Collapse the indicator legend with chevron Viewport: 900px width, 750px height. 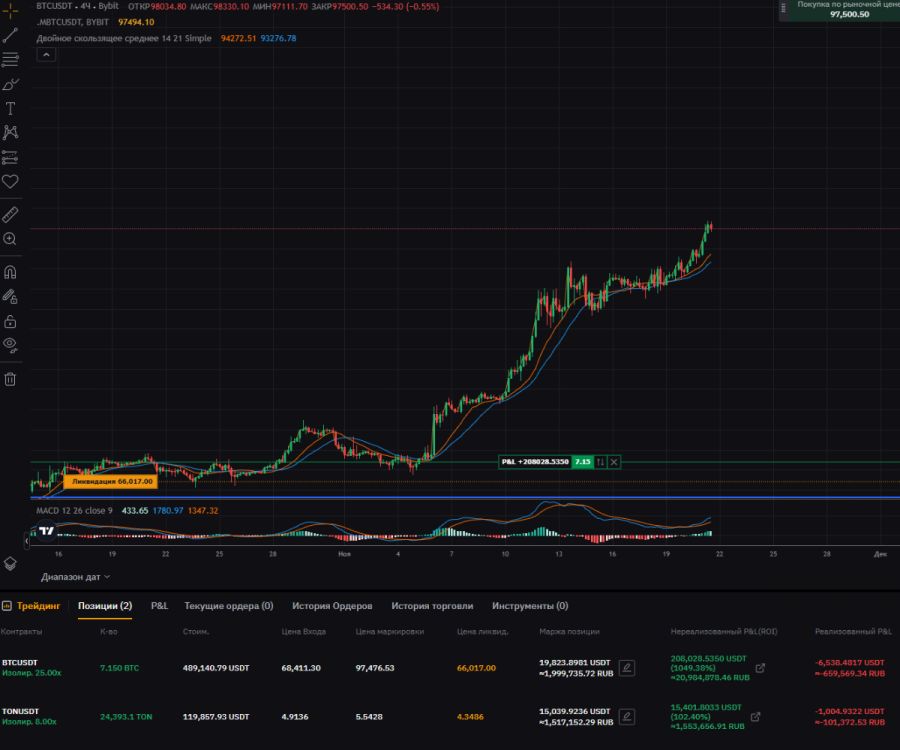[45, 54]
